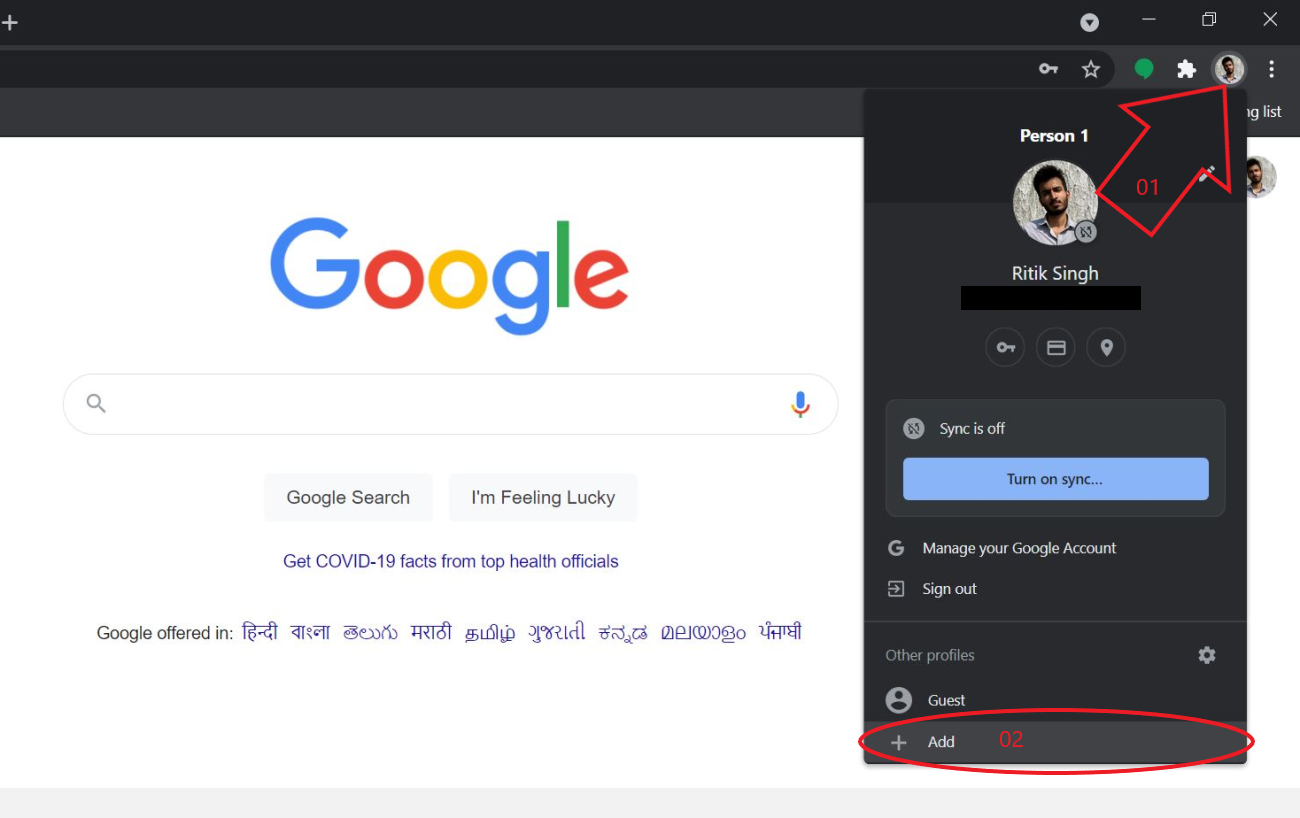This screenshot has width=1300, height=818.
Task: Switch Google to ಕನ್ನಡ language
Action: (623, 632)
